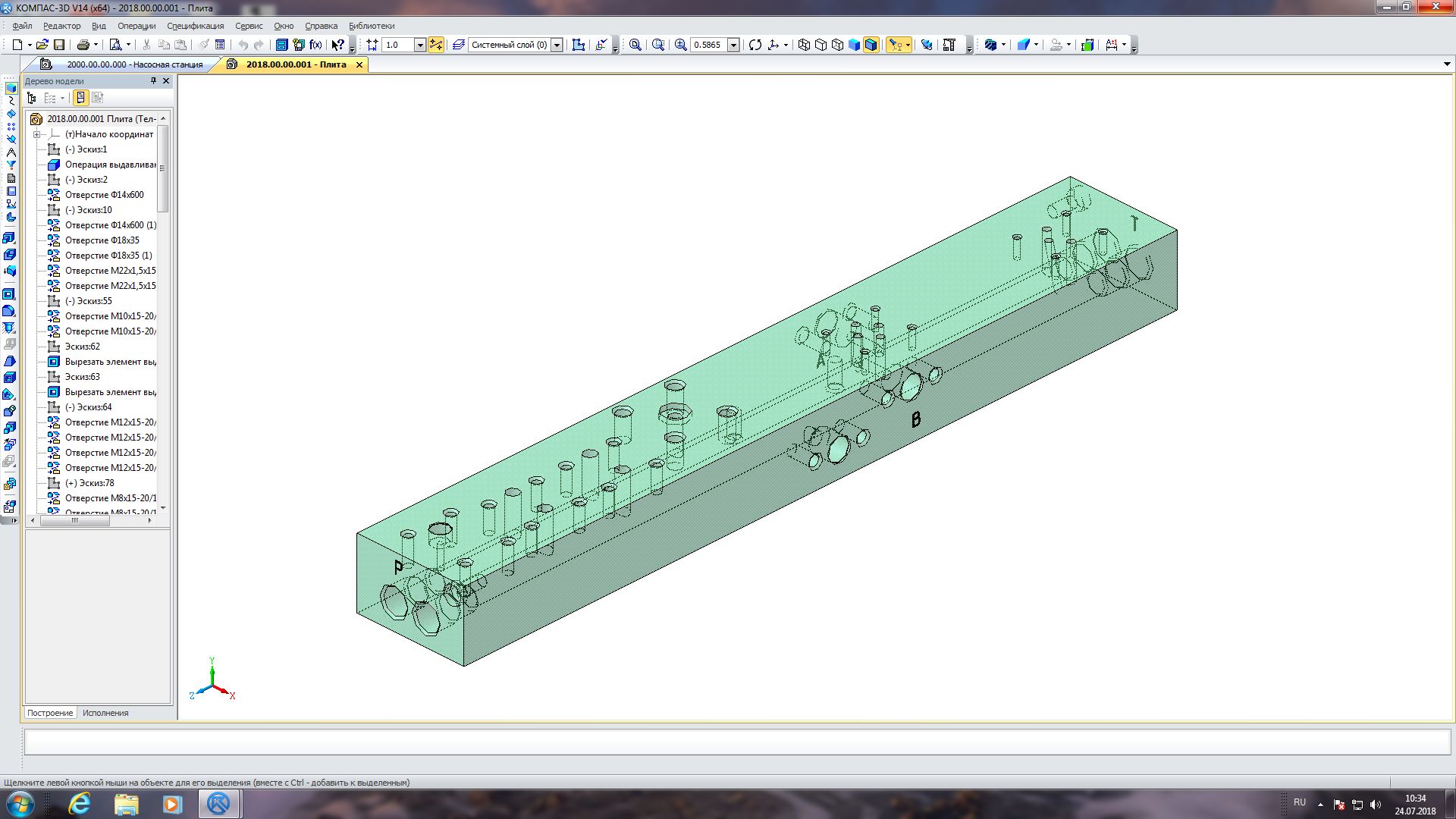1456x819 pixels.
Task: Select Отверстие Ф18х35 in model tree
Action: pyautogui.click(x=102, y=240)
